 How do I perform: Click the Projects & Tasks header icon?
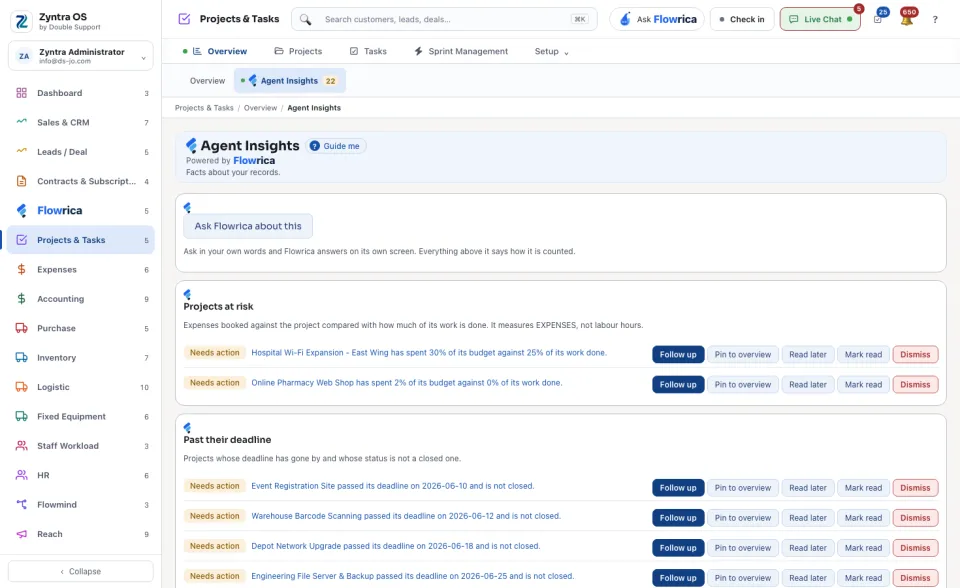[184, 19]
